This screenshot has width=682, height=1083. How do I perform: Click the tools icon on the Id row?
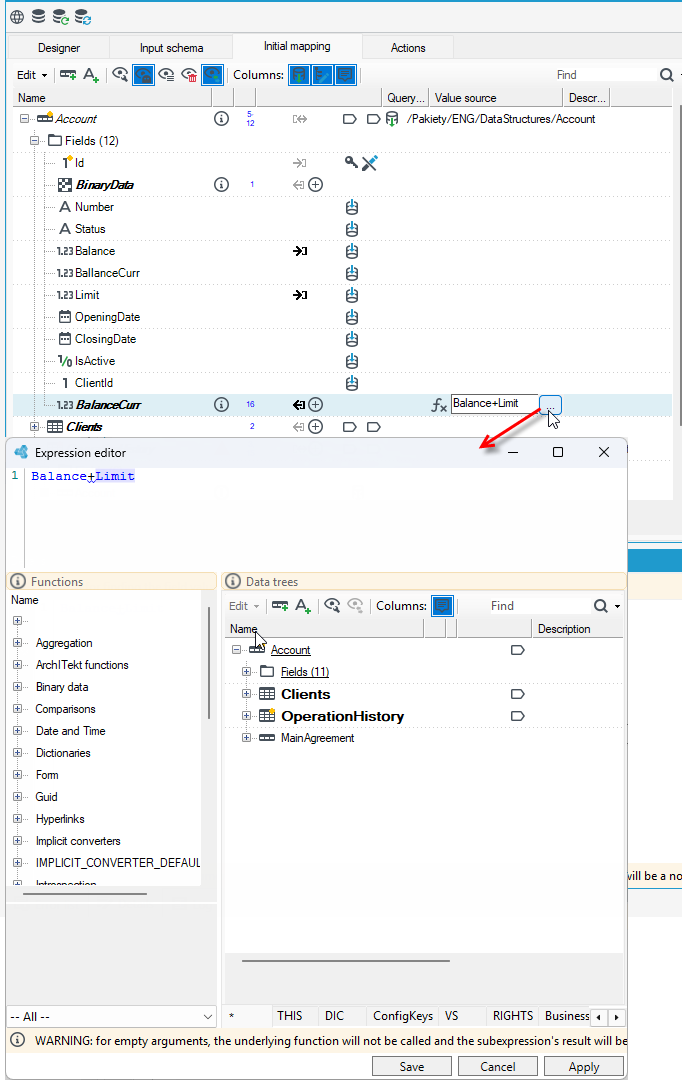point(370,163)
